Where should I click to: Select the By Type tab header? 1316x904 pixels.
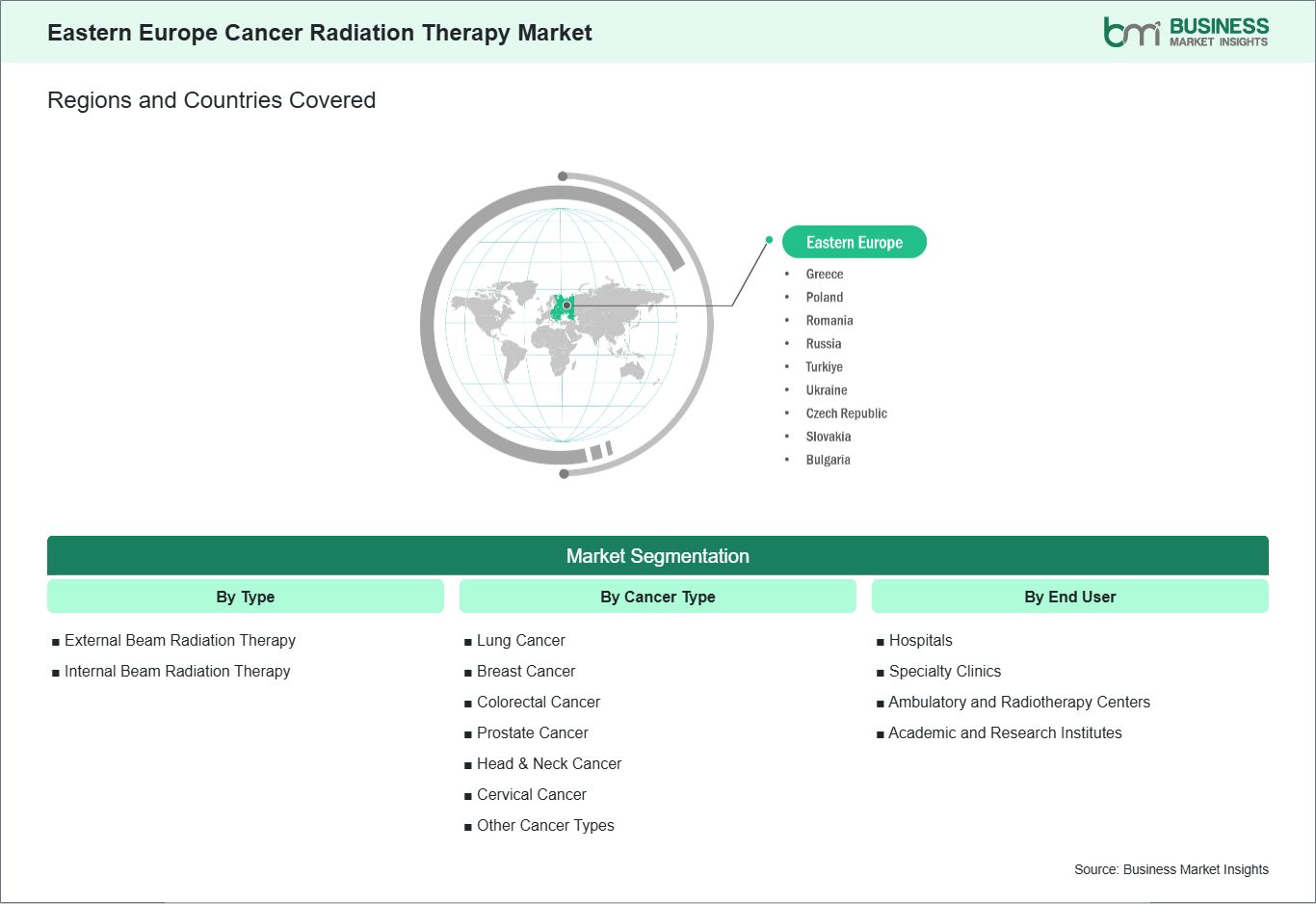point(245,597)
